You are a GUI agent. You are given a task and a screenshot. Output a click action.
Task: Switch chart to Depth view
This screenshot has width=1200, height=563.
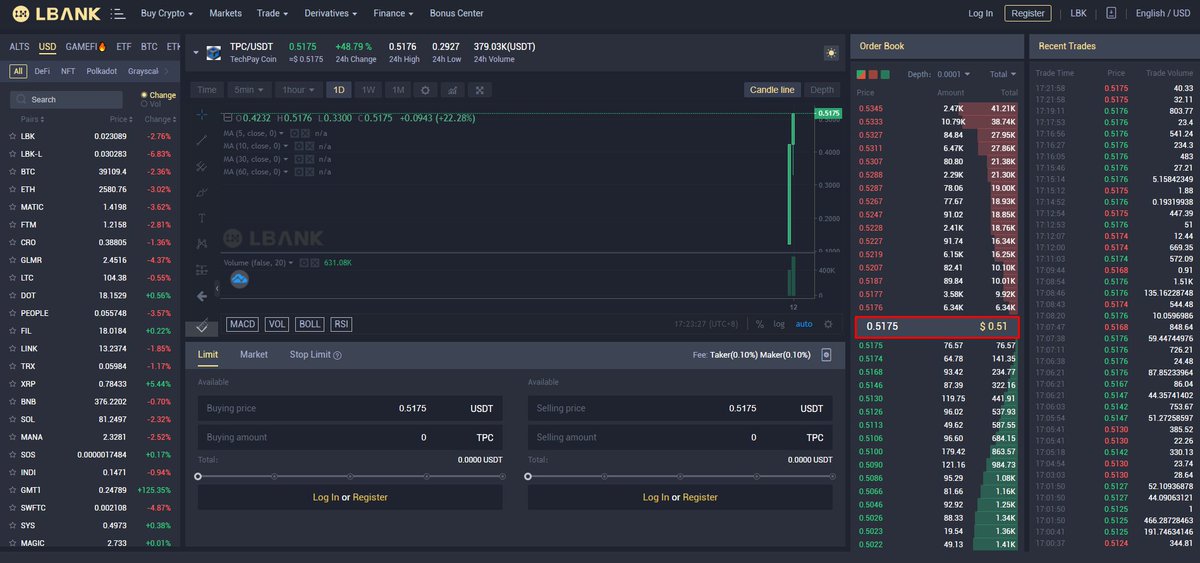[822, 90]
